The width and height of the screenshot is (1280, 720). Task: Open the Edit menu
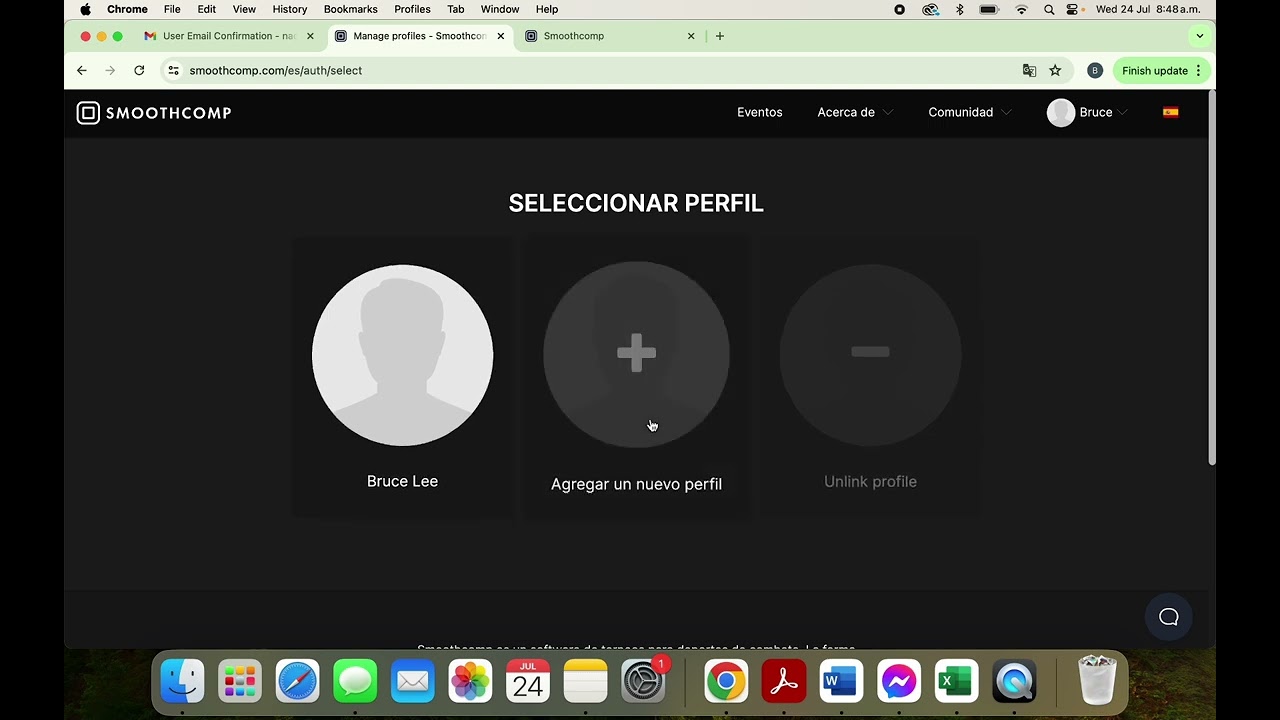point(206,9)
